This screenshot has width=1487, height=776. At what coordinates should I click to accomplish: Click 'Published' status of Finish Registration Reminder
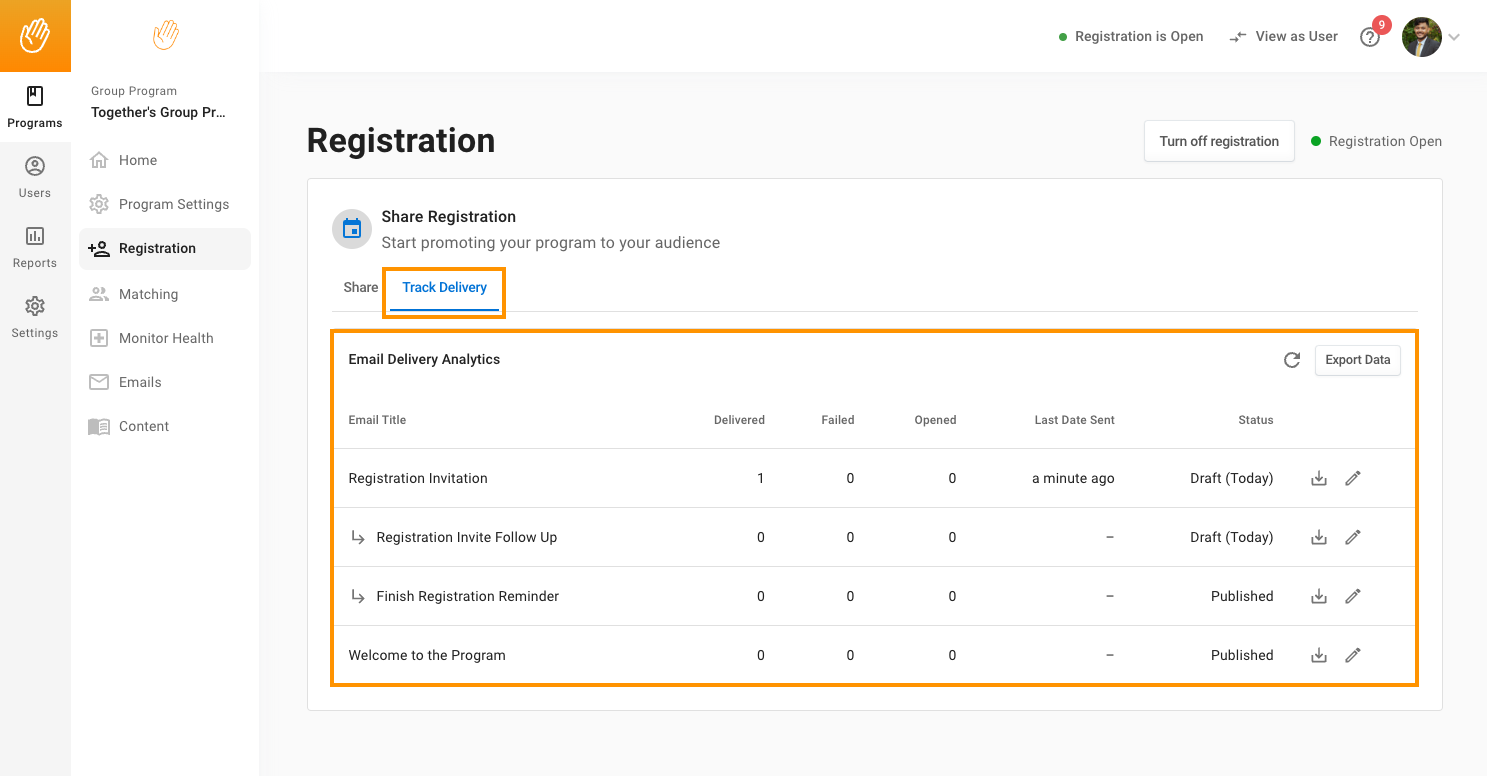tap(1242, 596)
